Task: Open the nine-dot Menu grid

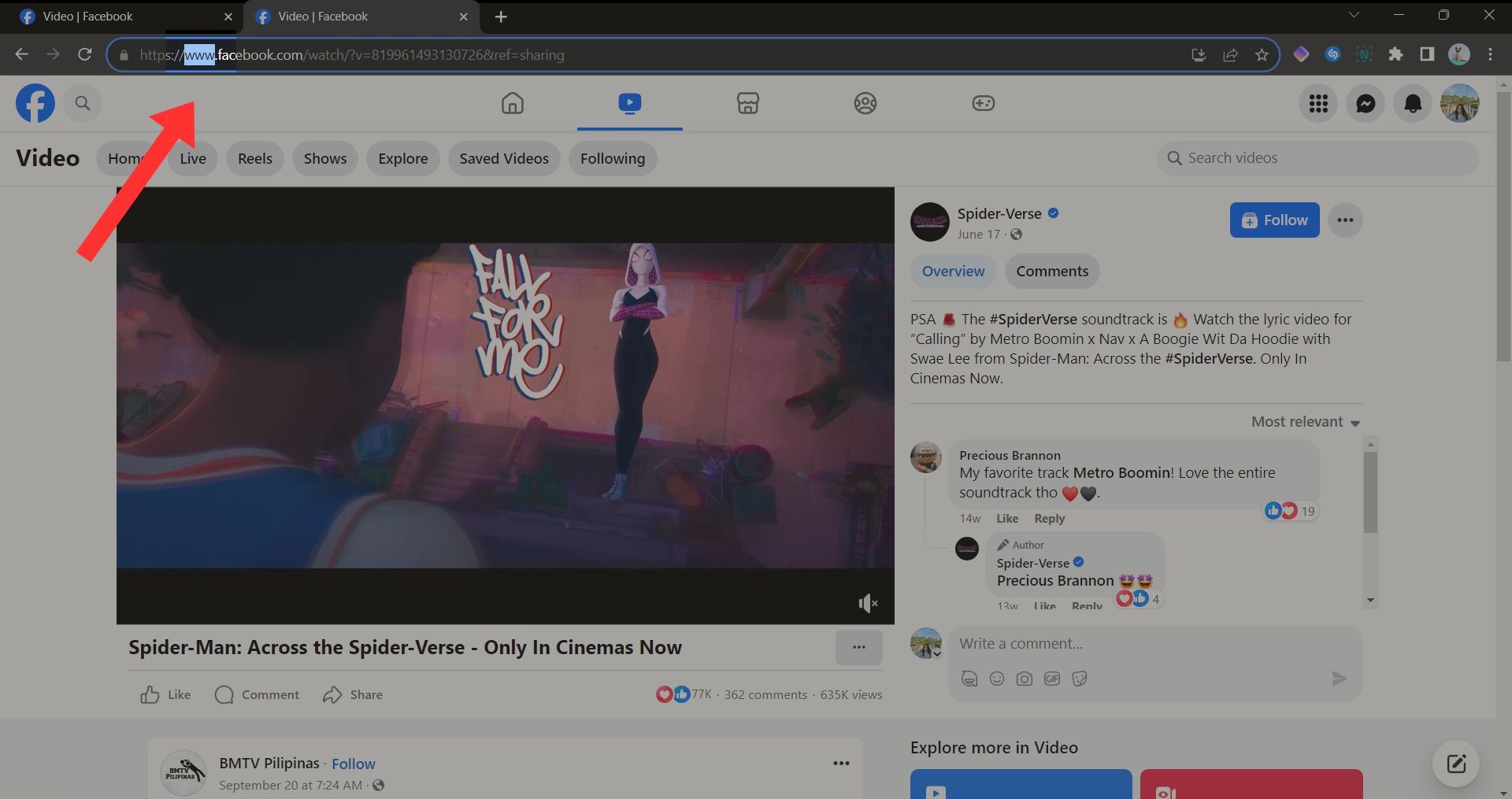Action: pyautogui.click(x=1318, y=103)
